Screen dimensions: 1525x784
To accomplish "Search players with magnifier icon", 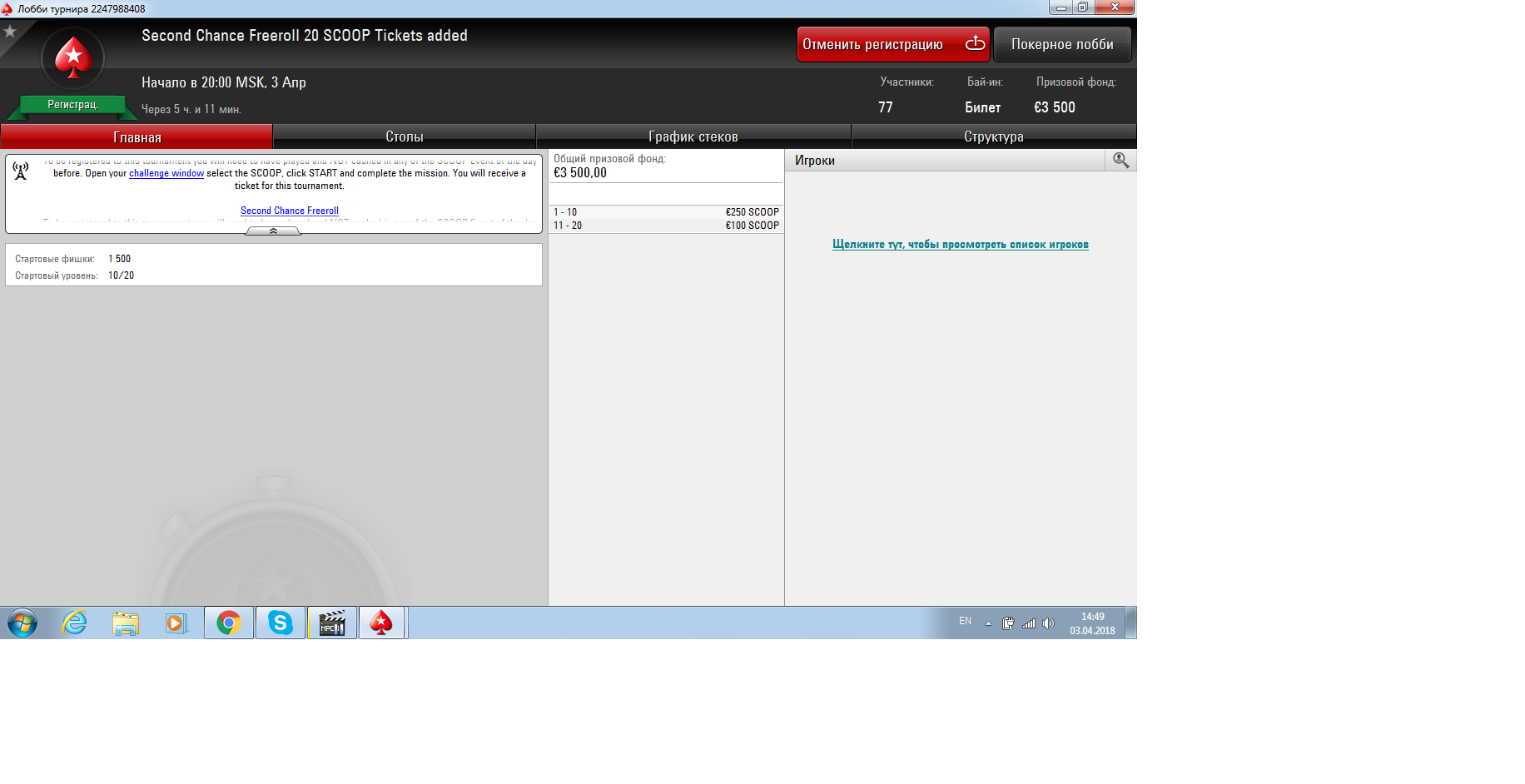I will click(x=1120, y=160).
